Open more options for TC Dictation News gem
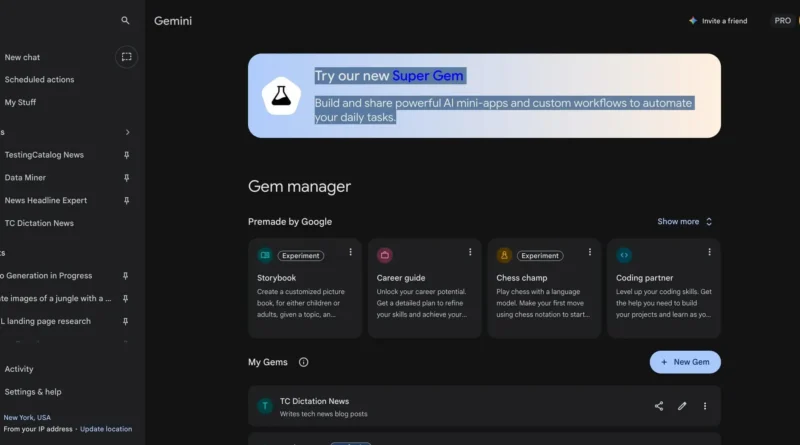 [705, 406]
